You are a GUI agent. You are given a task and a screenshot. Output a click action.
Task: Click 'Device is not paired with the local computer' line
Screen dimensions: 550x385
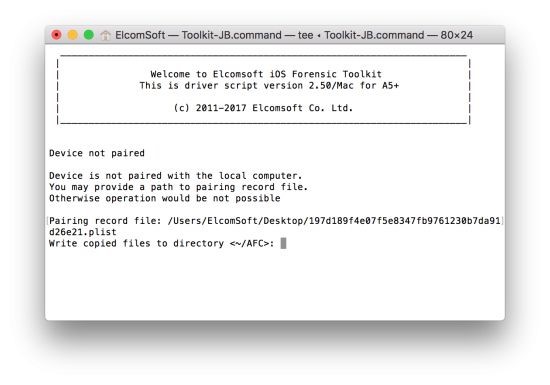[175, 176]
